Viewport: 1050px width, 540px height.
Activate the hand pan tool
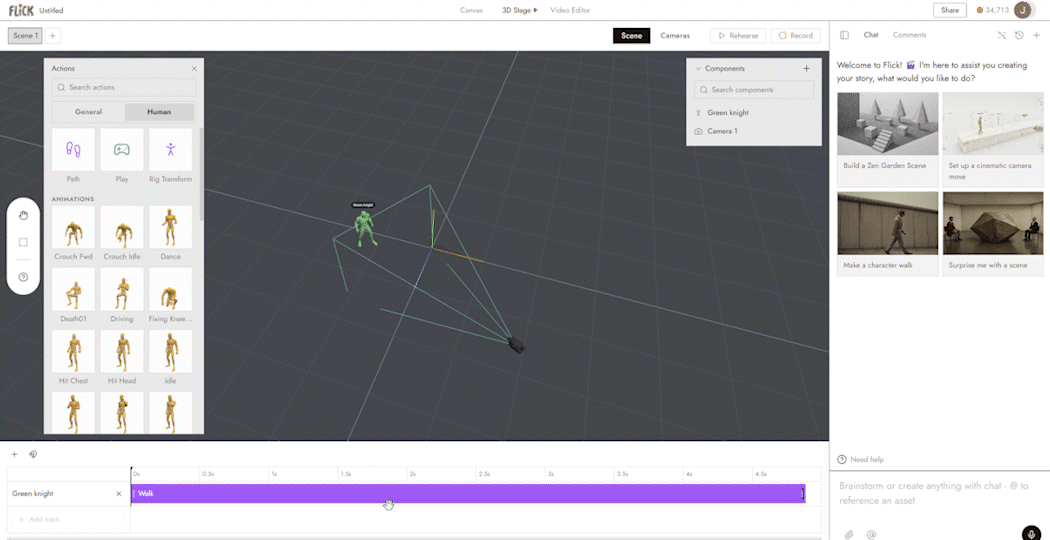[23, 215]
